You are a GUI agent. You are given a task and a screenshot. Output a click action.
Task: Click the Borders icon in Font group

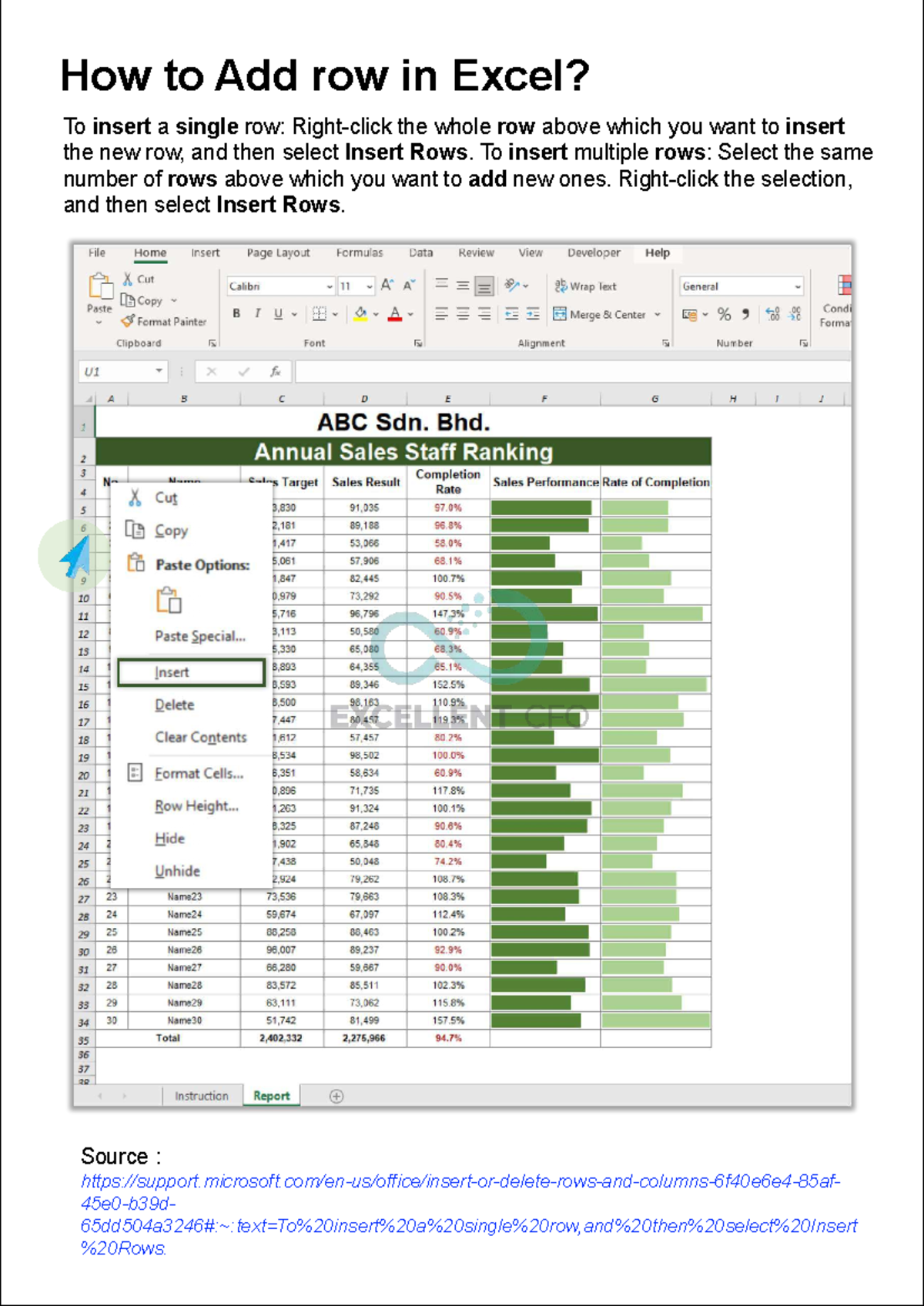pyautogui.click(x=319, y=313)
